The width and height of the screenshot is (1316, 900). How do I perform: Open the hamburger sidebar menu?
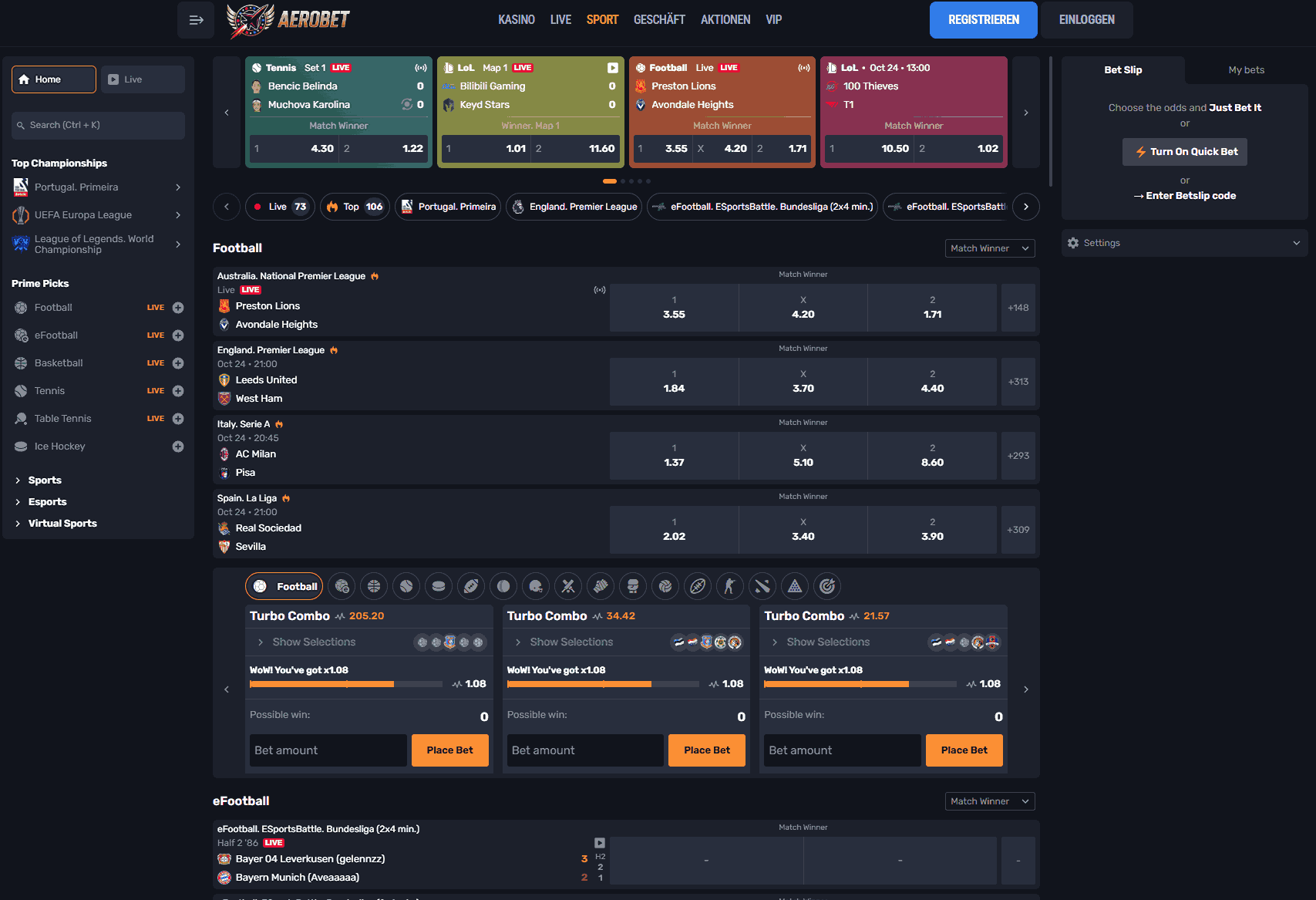pos(196,20)
